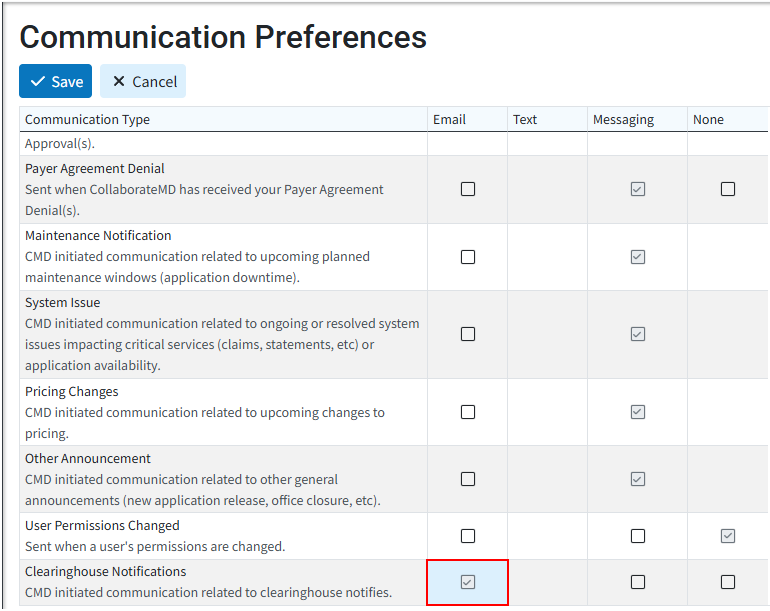Click the Communication Type column header
The image size is (770, 611).
[88, 119]
